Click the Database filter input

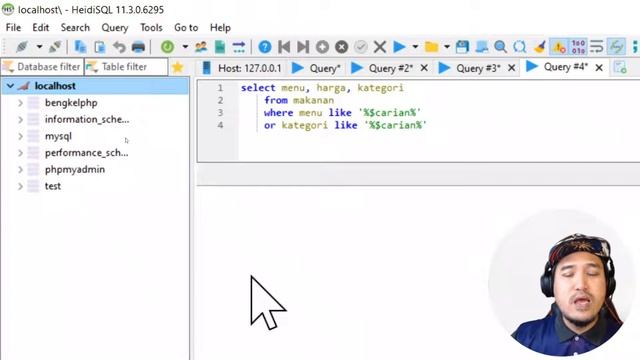pyautogui.click(x=42, y=67)
